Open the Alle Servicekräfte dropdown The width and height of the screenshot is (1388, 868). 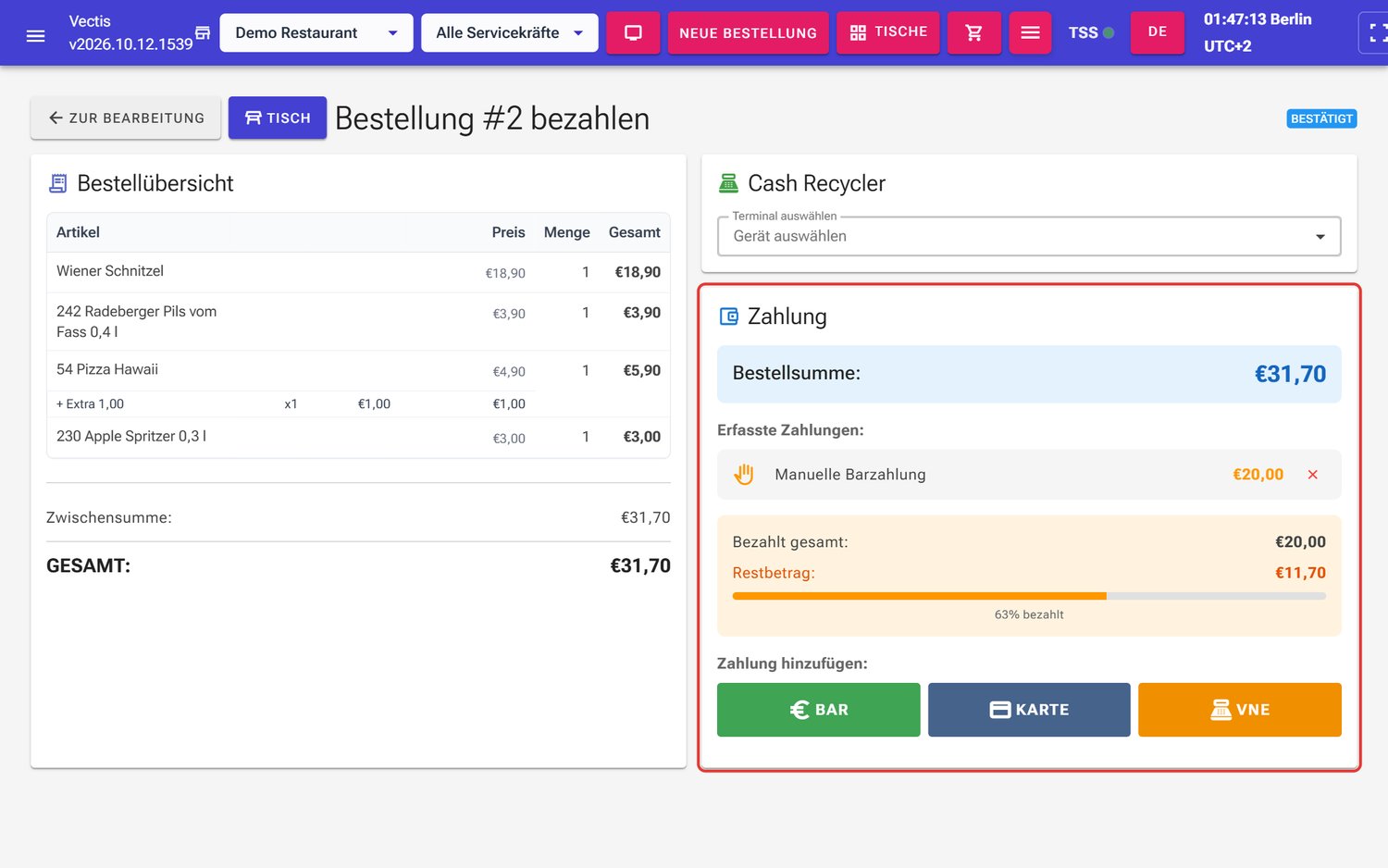click(510, 32)
